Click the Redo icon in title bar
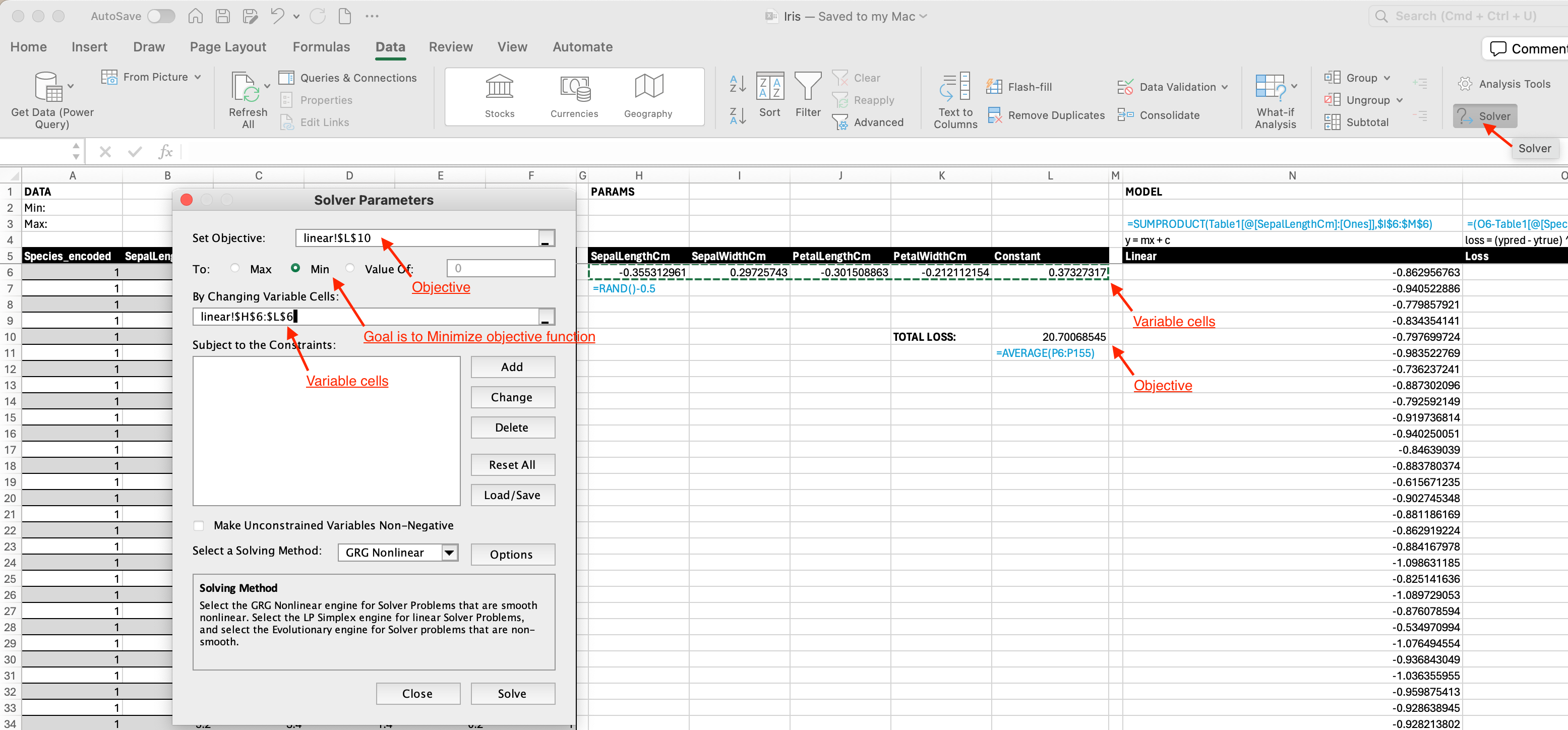This screenshot has height=730, width=1568. click(318, 16)
